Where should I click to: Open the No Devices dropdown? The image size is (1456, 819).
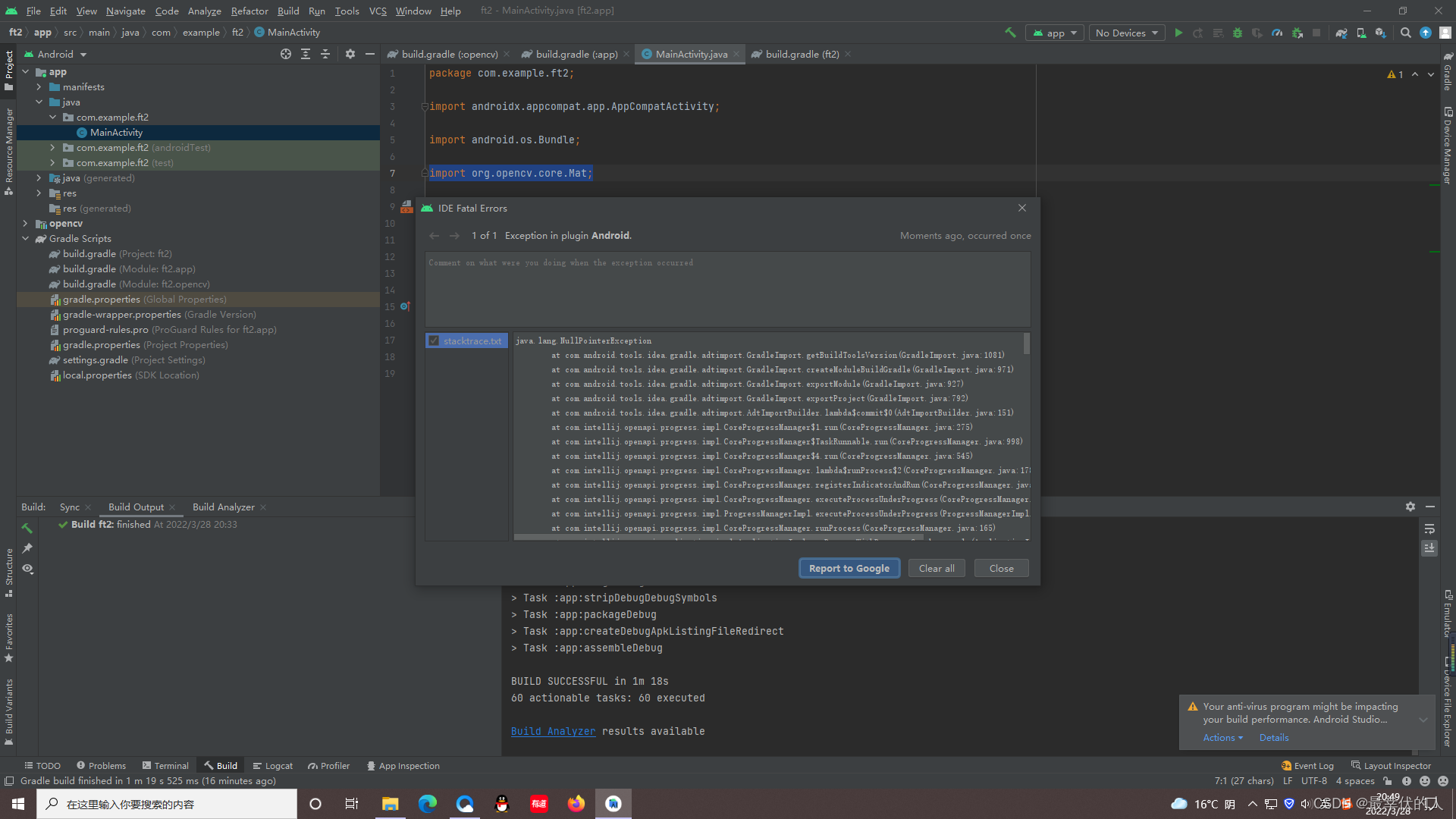tap(1127, 33)
